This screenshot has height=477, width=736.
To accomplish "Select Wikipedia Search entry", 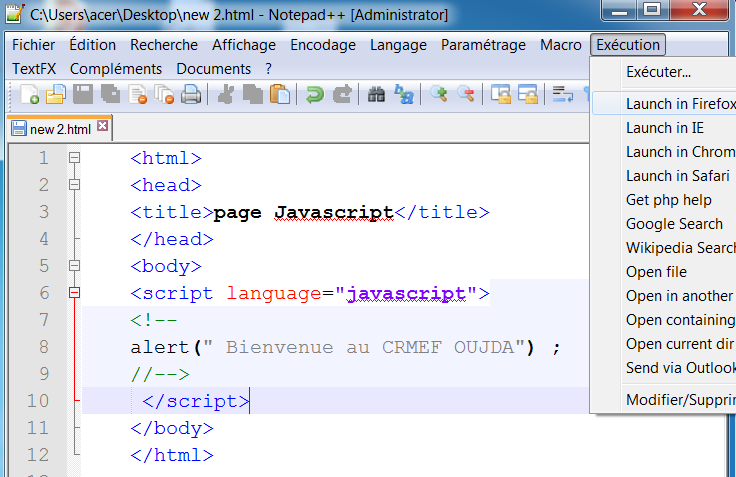I will pyautogui.click(x=663, y=247).
